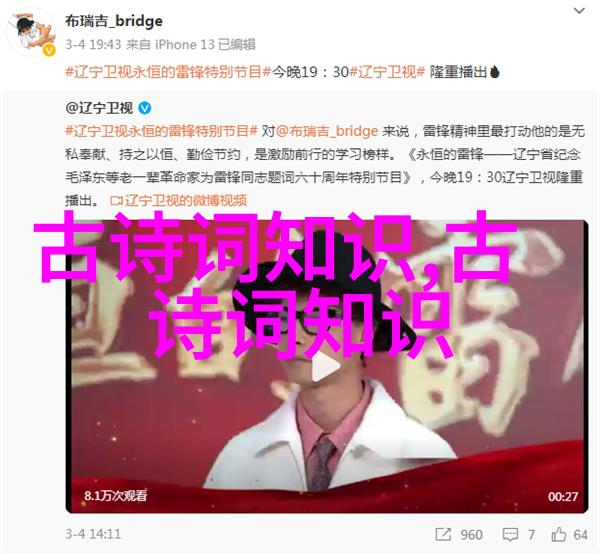The width and height of the screenshot is (600, 553).
Task: Open the @辽宁卫视 account name
Action: (x=99, y=108)
